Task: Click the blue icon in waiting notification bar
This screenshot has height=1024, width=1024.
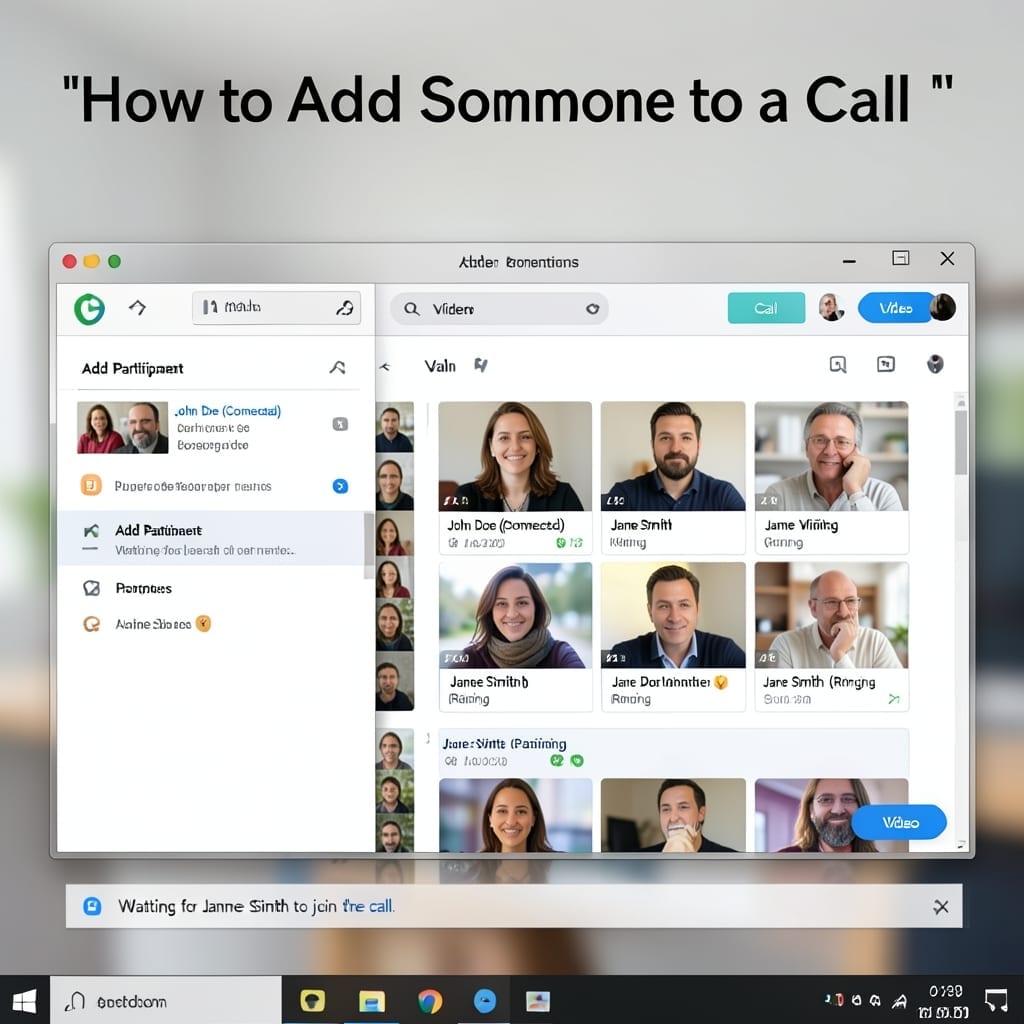Action: tap(92, 906)
